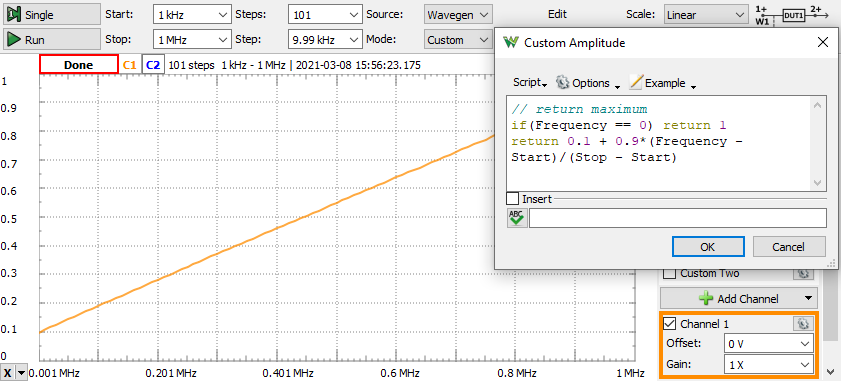Image resolution: width=841 pixels, height=381 pixels.
Task: Check the Custom Two checkbox
Action: (x=670, y=273)
